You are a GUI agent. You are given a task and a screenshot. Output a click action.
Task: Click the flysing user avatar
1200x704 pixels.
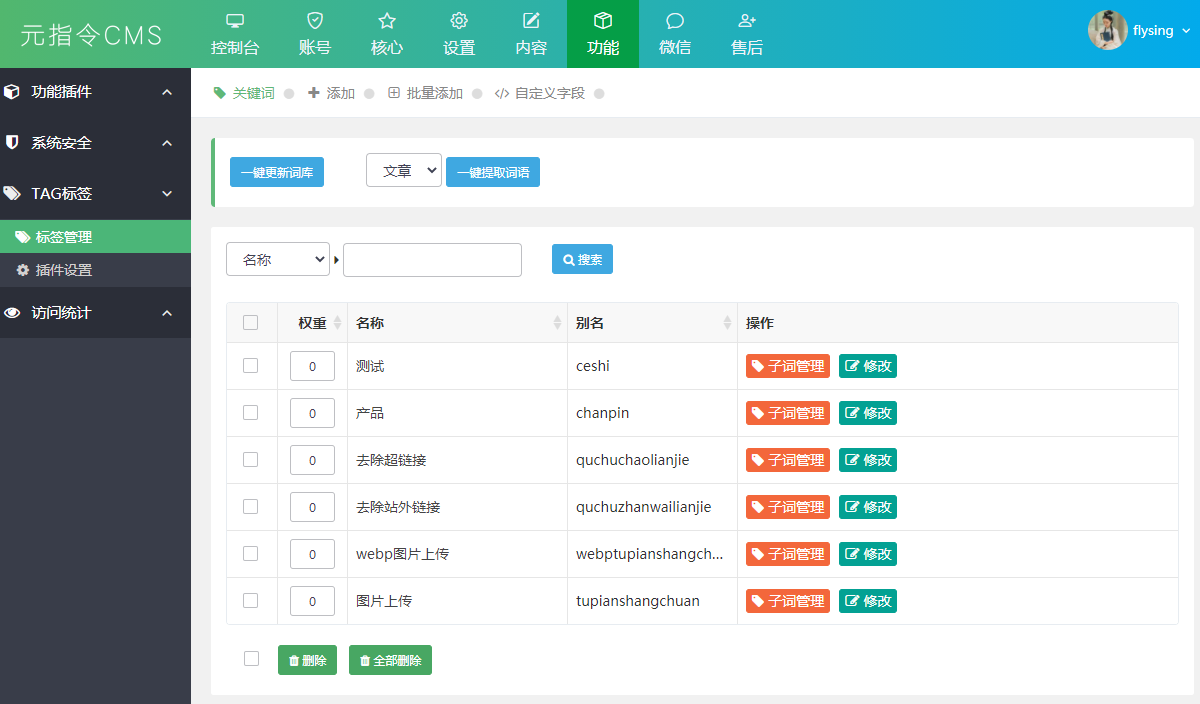[x=1107, y=30]
